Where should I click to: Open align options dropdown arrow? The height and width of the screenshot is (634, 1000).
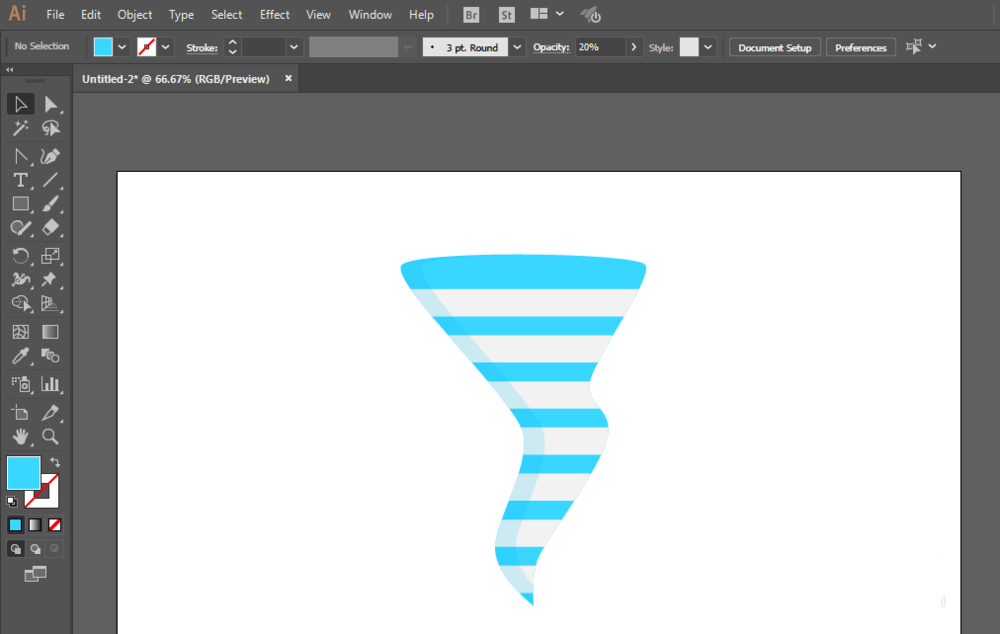coord(932,47)
